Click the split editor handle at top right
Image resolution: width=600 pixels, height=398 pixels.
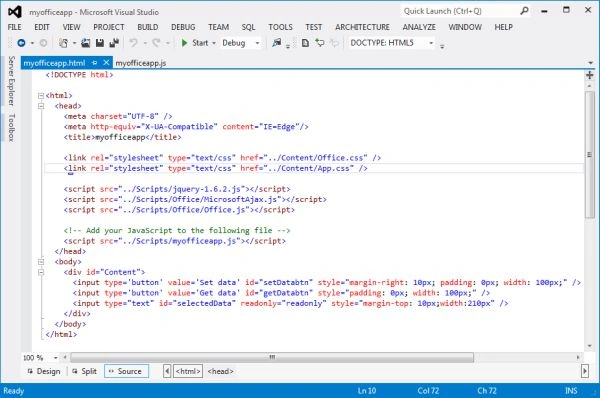point(590,75)
